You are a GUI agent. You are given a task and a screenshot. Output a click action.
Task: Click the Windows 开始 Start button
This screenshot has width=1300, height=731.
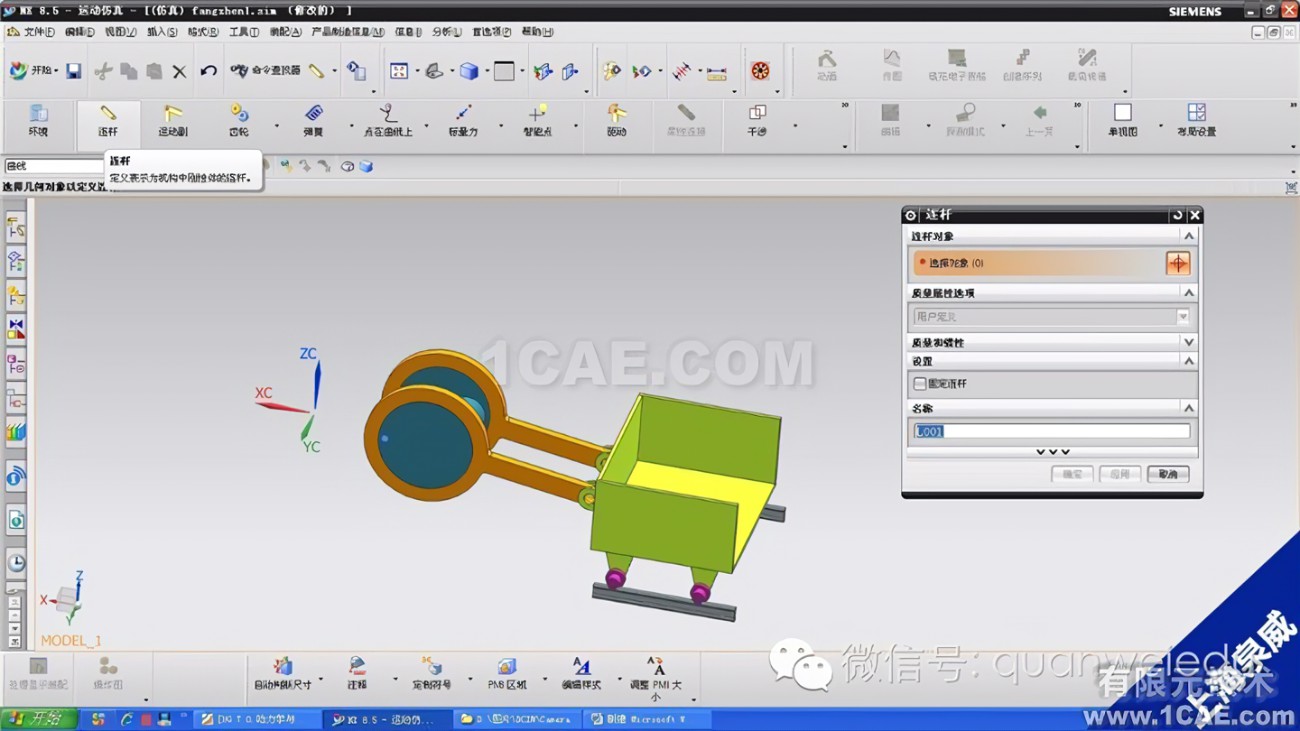pos(38,719)
